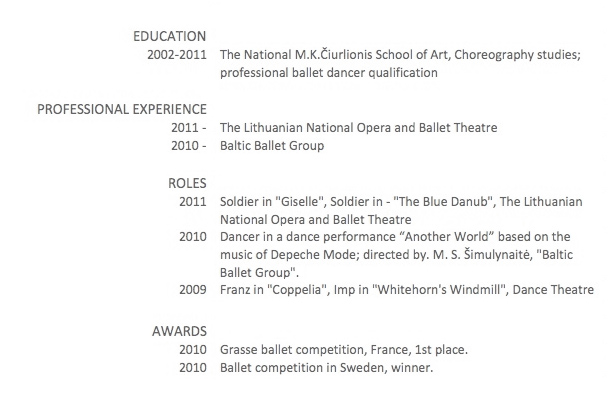Click the Ballet competition in Sweden line

(x=326, y=367)
